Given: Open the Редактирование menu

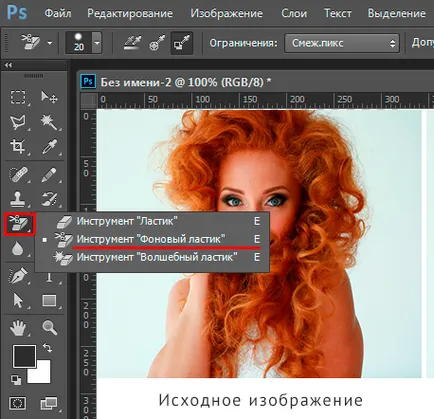Looking at the screenshot, I should pyautogui.click(x=130, y=13).
